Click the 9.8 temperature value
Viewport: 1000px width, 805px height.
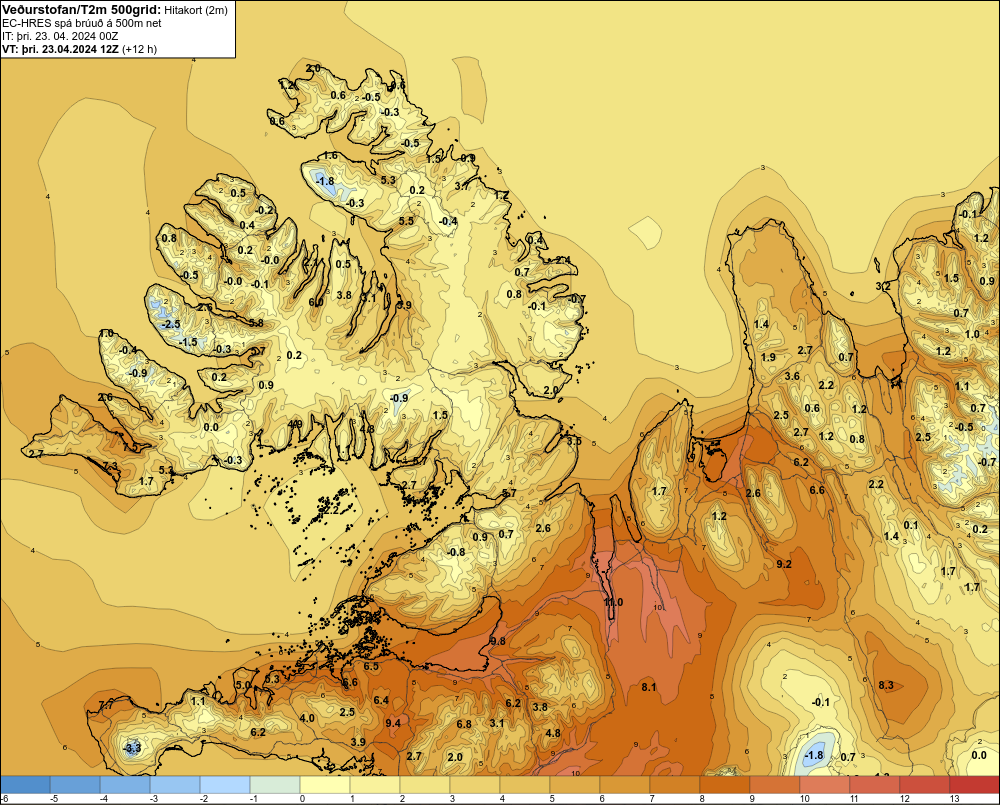(x=498, y=640)
